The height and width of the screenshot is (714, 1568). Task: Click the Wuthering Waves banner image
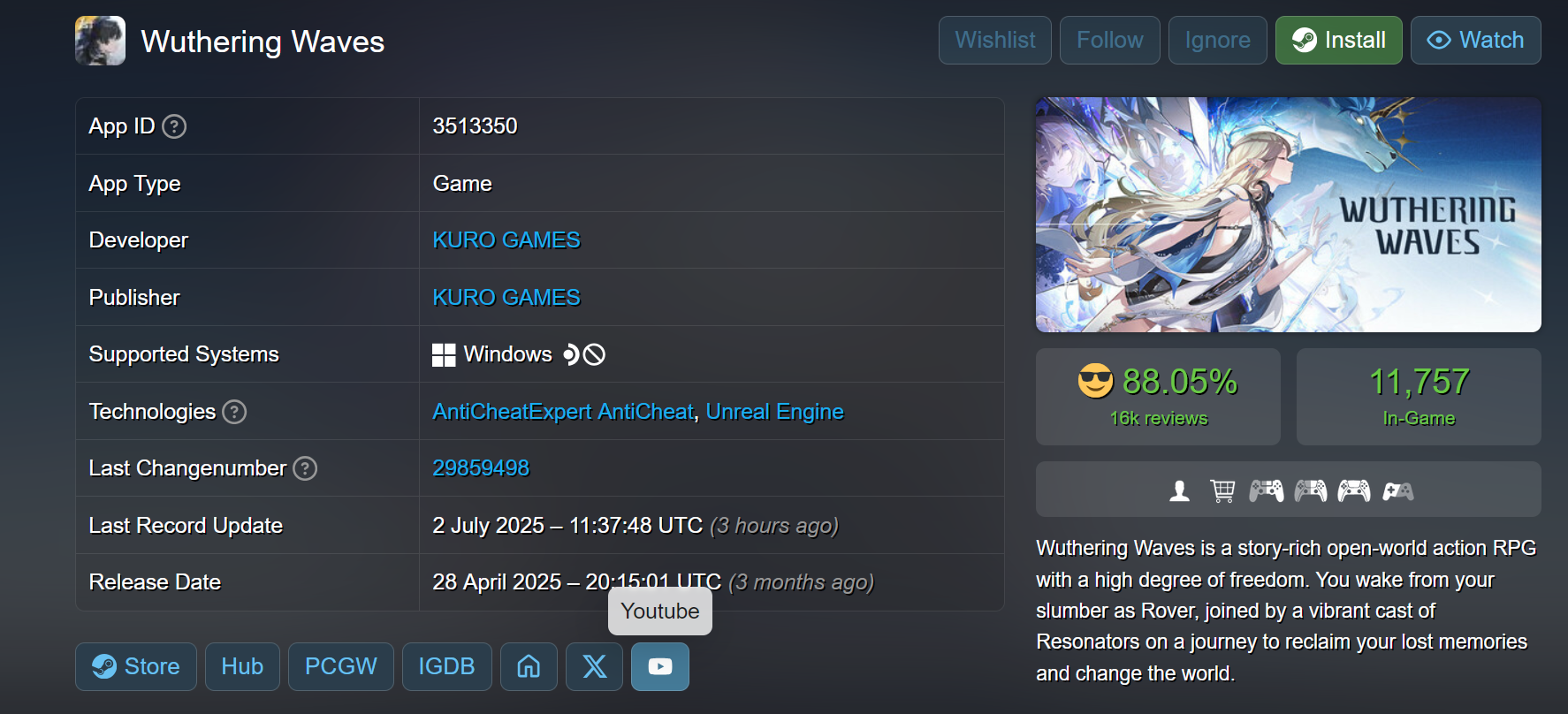[x=1289, y=215]
